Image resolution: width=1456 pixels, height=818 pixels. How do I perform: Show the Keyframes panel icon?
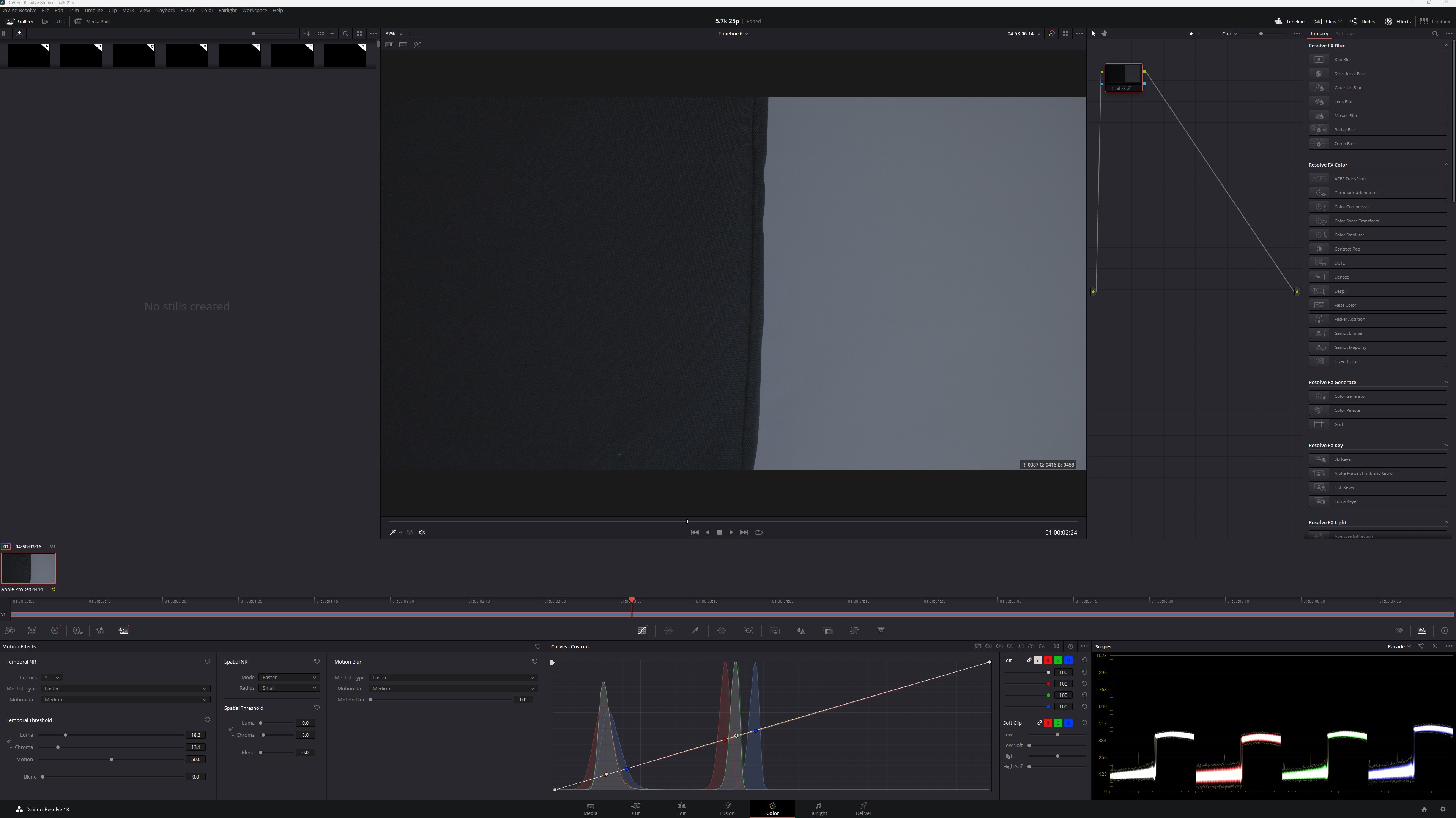click(1399, 630)
